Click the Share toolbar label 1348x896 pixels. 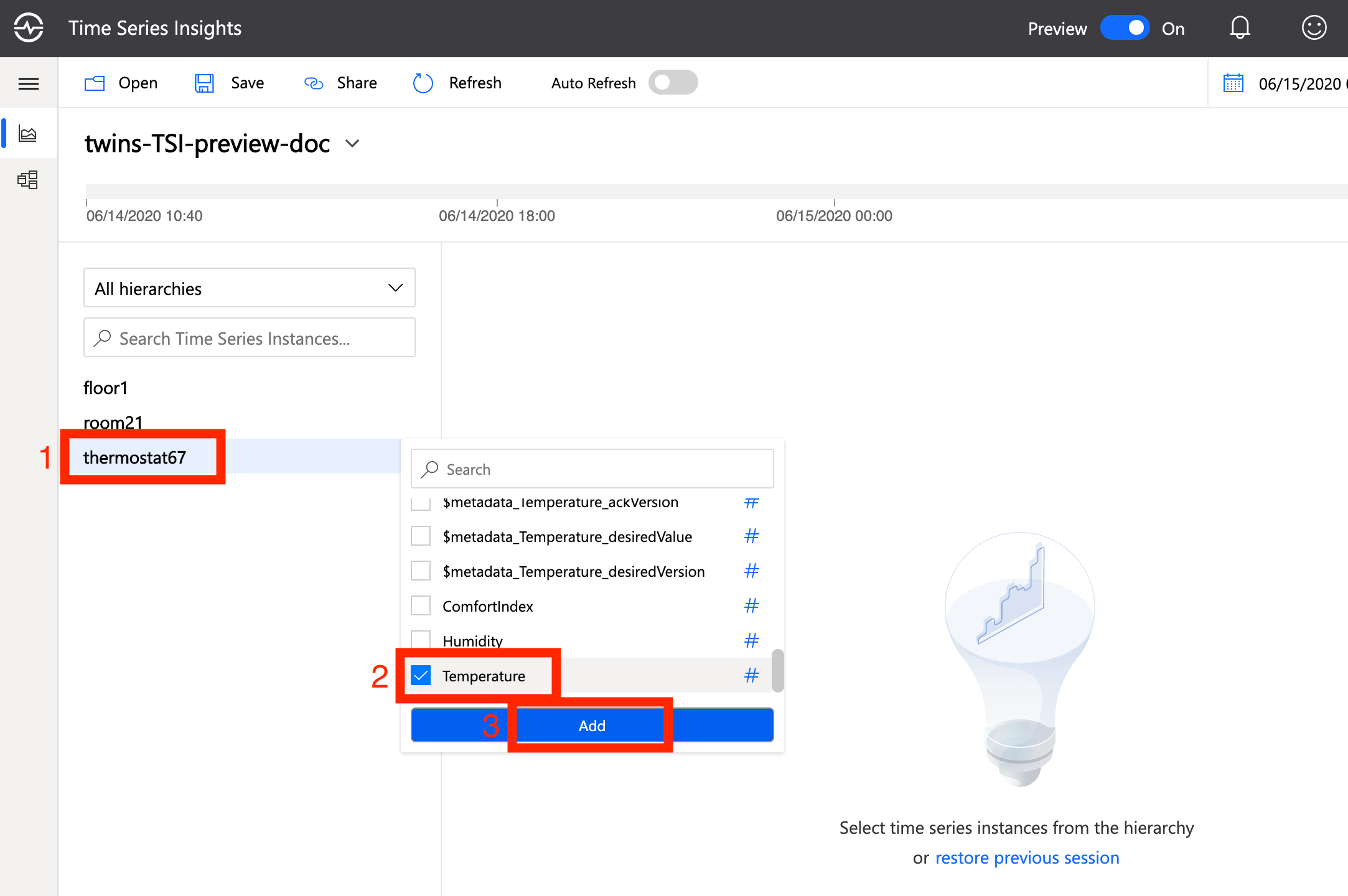pos(357,83)
